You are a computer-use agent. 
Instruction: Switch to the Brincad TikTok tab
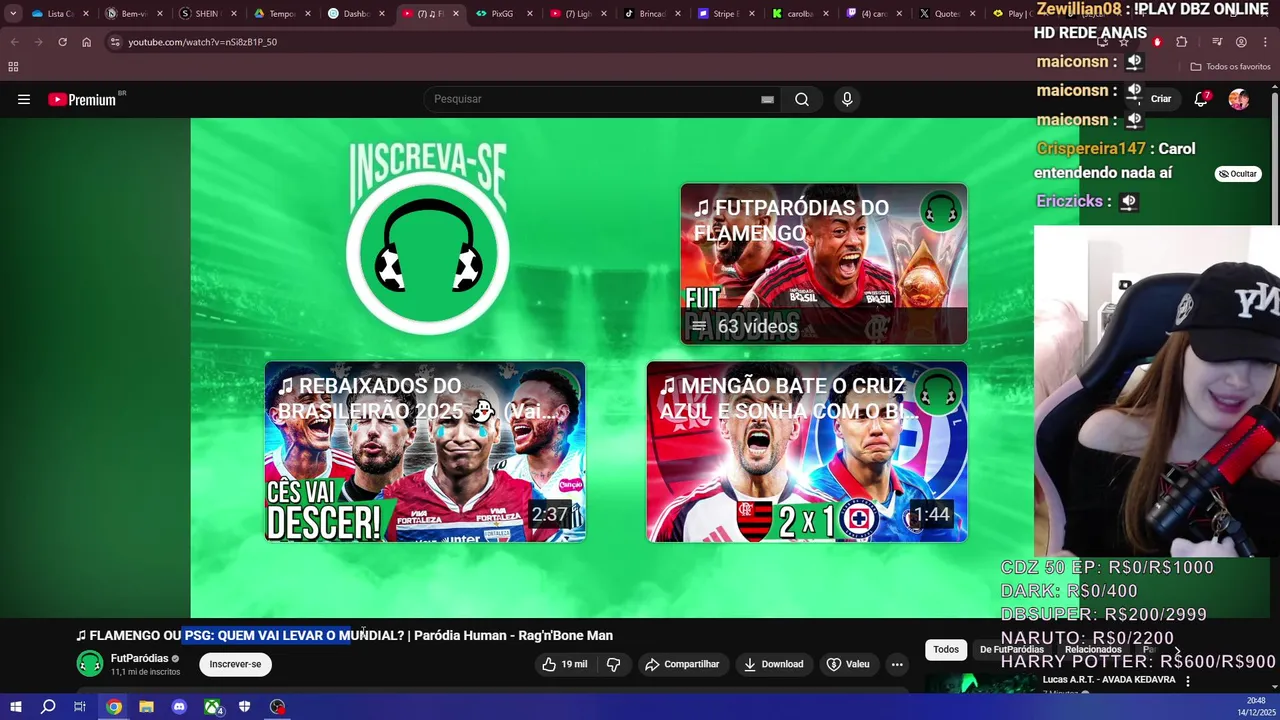click(x=653, y=14)
